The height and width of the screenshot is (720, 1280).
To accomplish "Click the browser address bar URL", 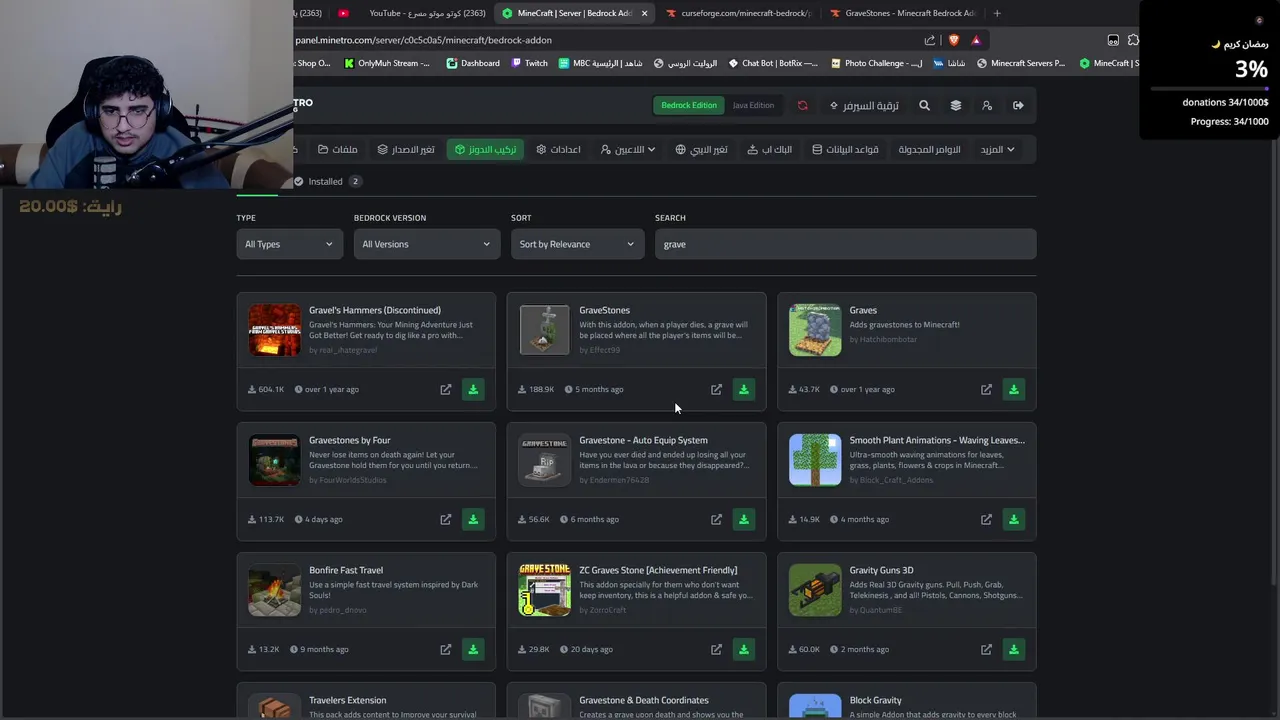I will click(423, 40).
